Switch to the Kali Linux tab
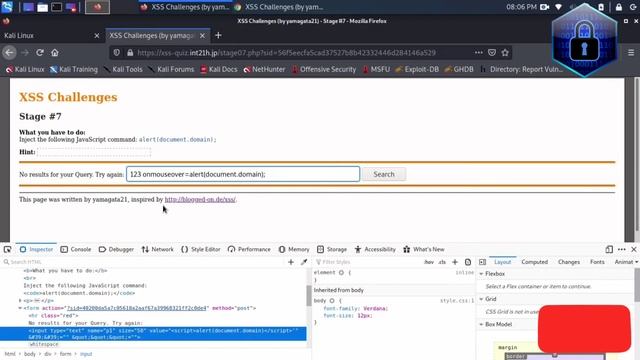The image size is (640, 360). [51, 36]
